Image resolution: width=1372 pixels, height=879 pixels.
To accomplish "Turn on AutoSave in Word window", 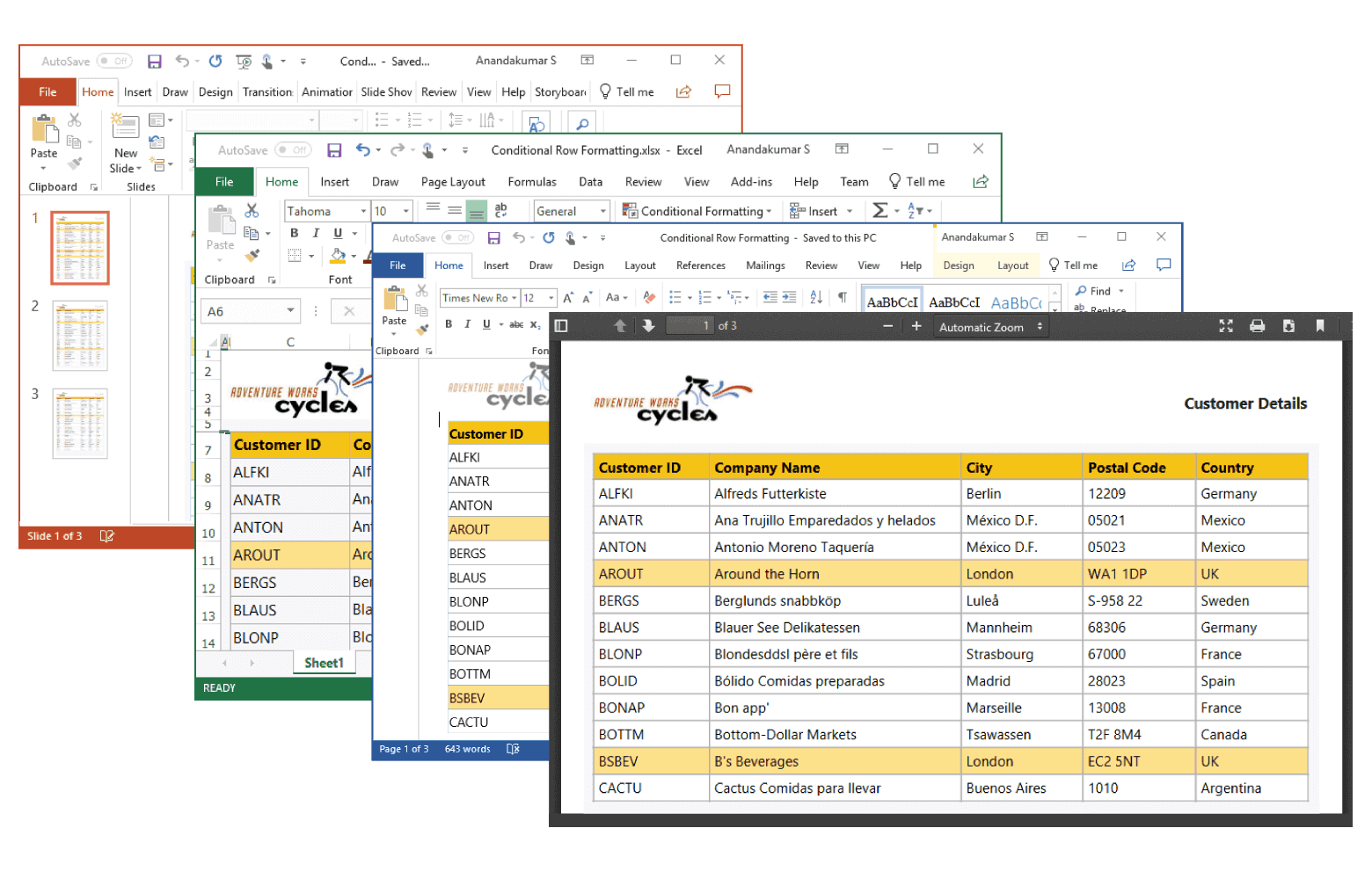I will pos(457,238).
